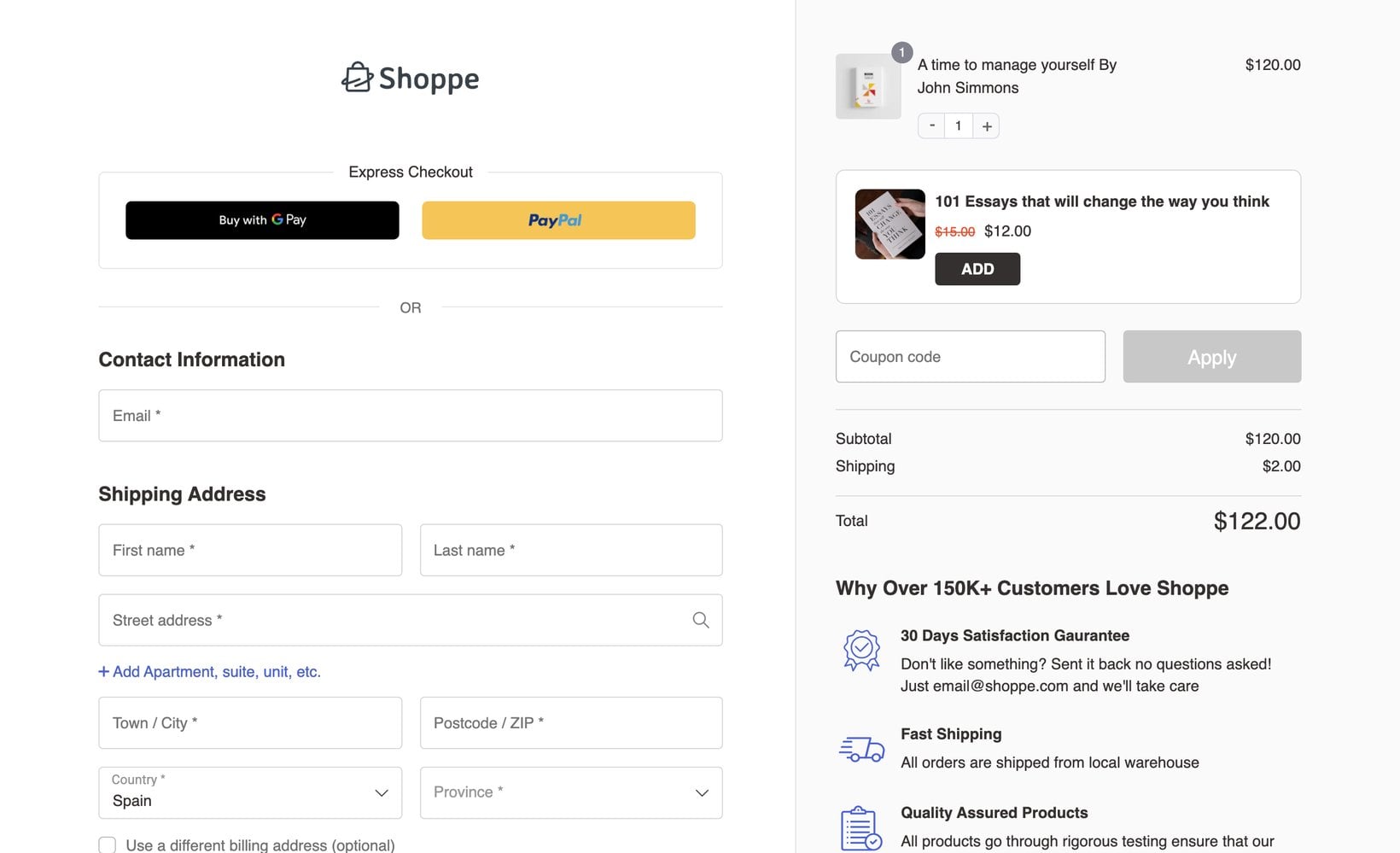Click the crossed-out $15.00 price

954,231
